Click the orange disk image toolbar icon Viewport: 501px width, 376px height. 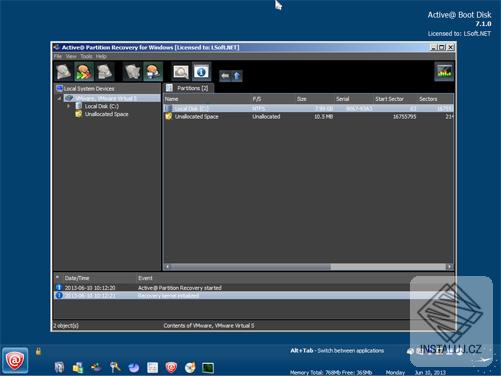tap(153, 72)
